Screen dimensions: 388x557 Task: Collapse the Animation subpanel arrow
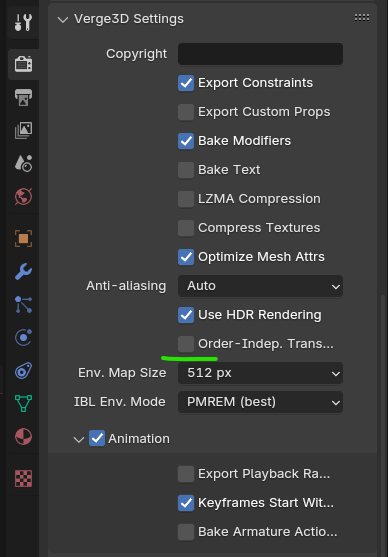(79, 439)
